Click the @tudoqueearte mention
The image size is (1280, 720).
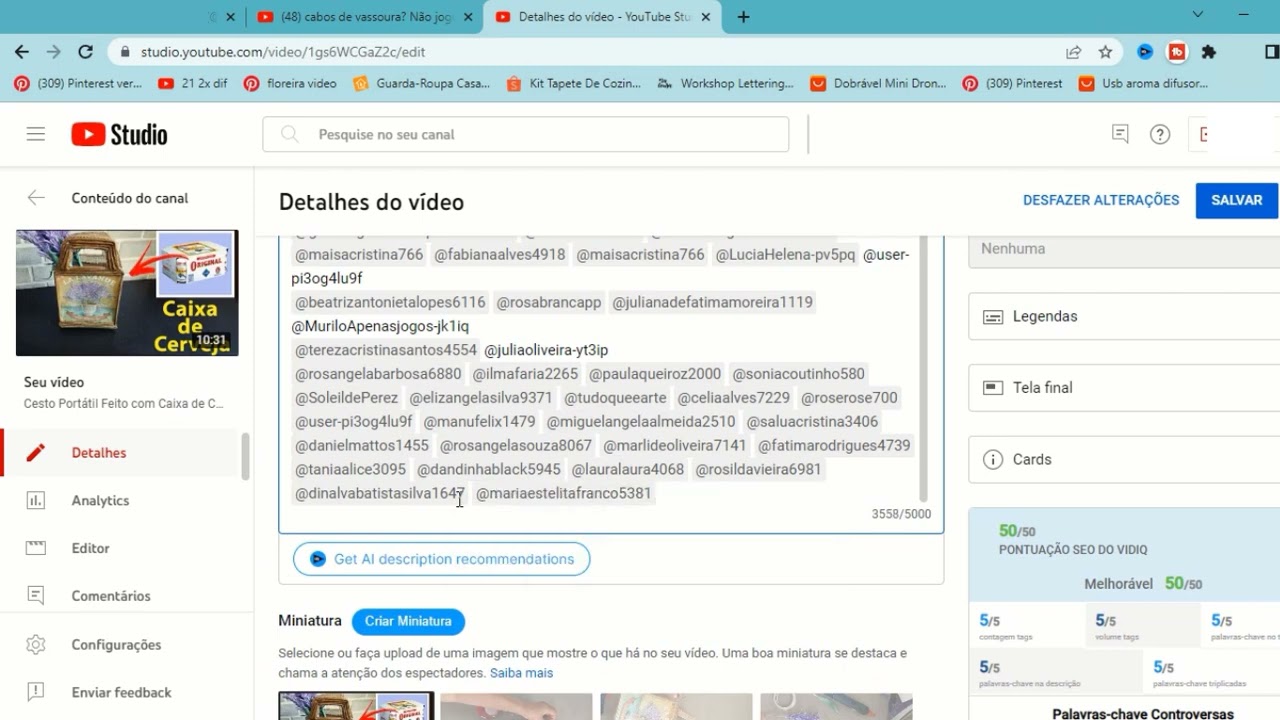[614, 398]
